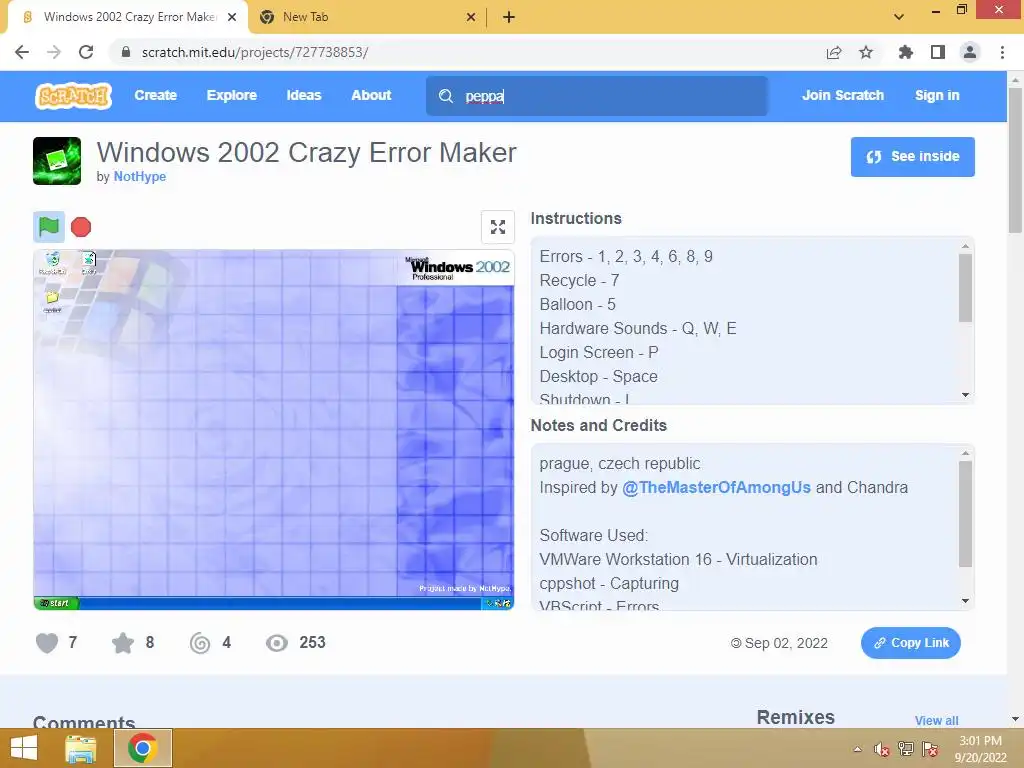Favorite this project with star icon

tap(123, 643)
